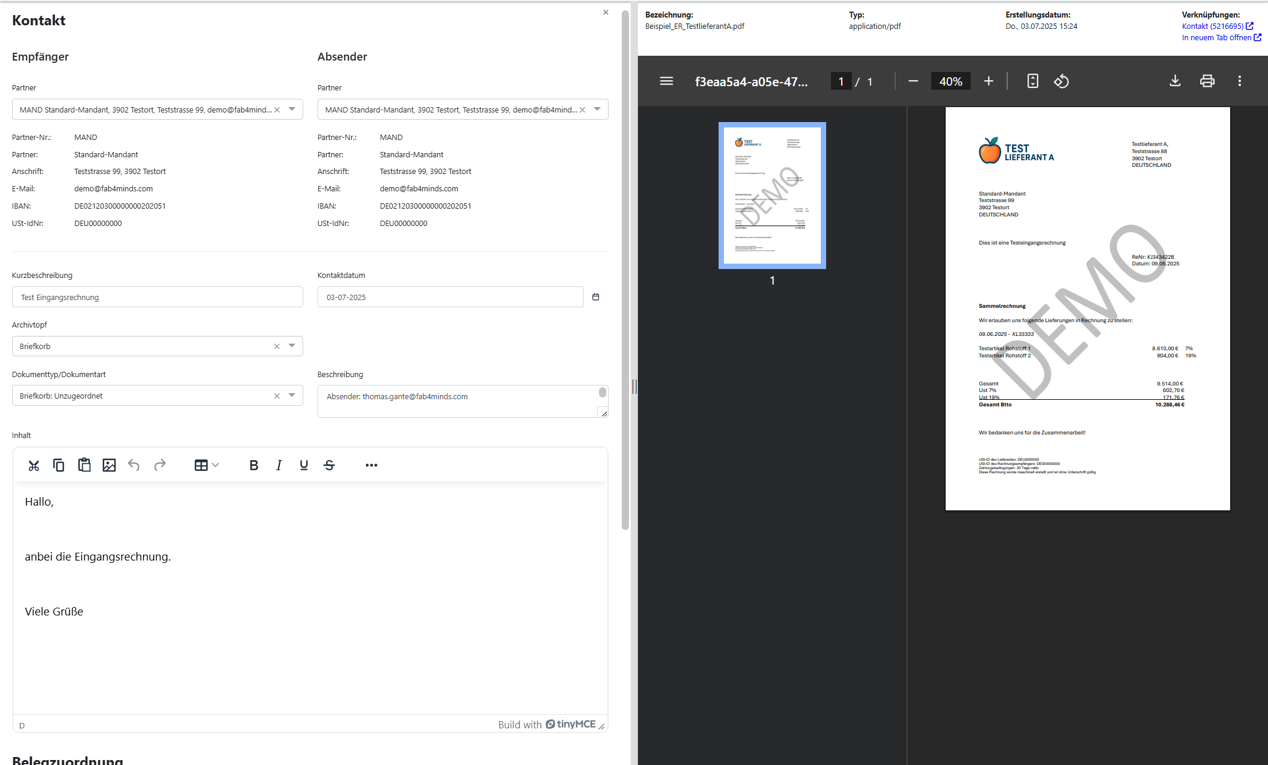The height and width of the screenshot is (765, 1268).
Task: Open the Dokumenttyp/Dokumentart dropdown
Action: tap(292, 396)
